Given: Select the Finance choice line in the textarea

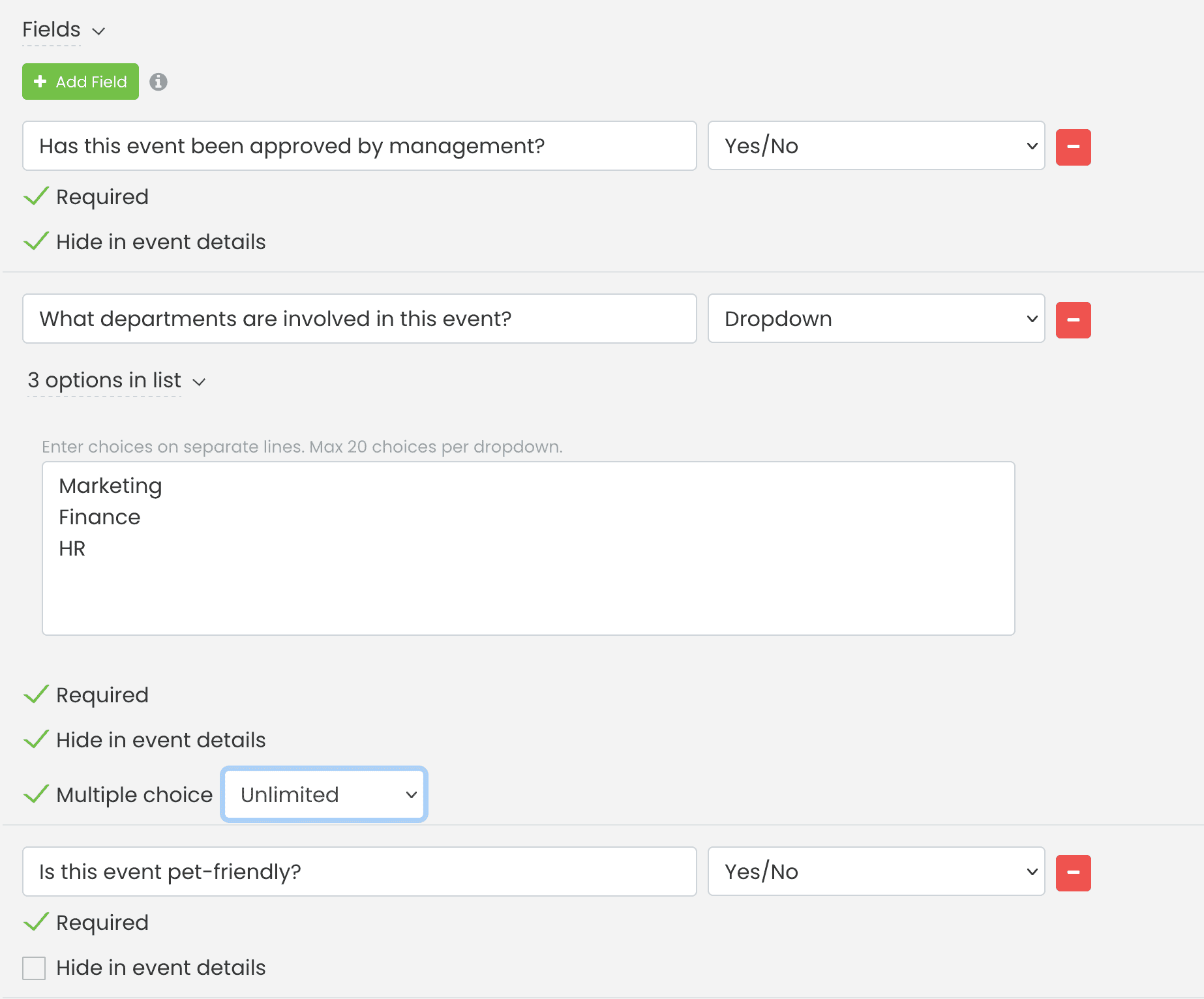Looking at the screenshot, I should tap(99, 516).
